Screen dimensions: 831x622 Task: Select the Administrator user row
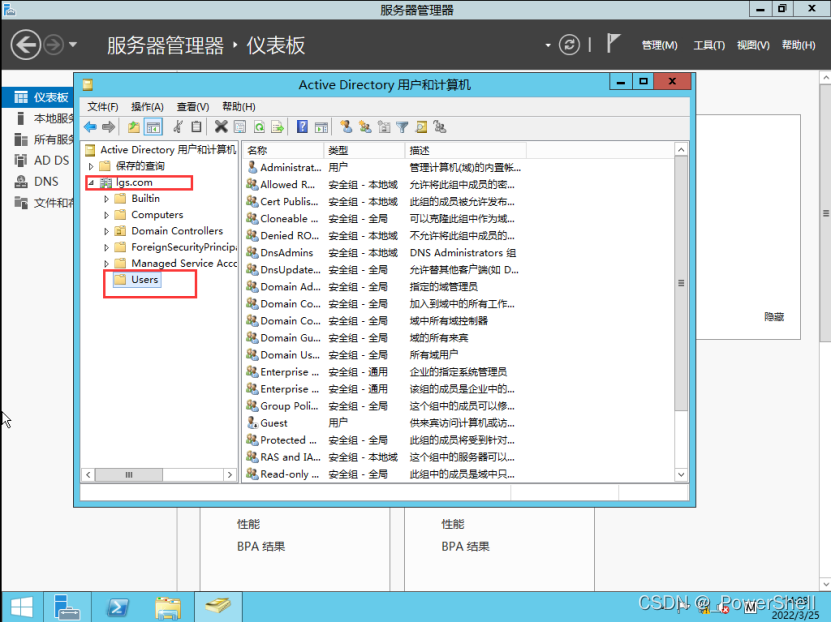click(x=385, y=167)
